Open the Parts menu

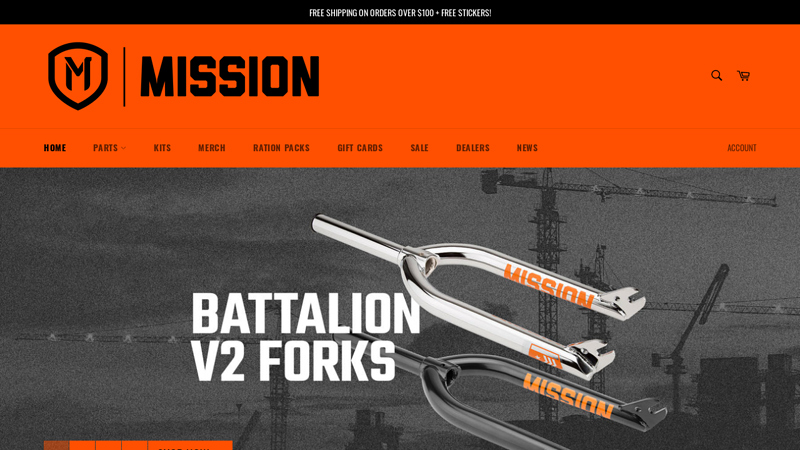coord(106,148)
